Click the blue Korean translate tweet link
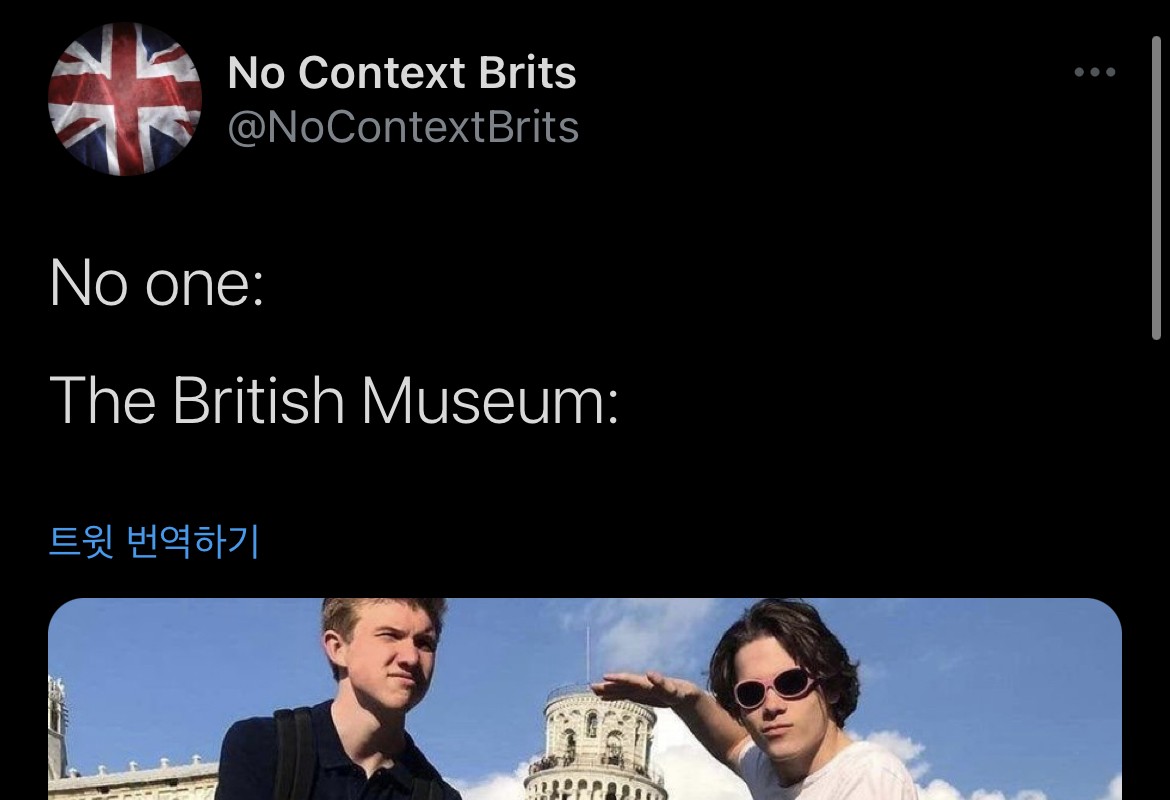Image resolution: width=1170 pixels, height=800 pixels. pos(154,541)
